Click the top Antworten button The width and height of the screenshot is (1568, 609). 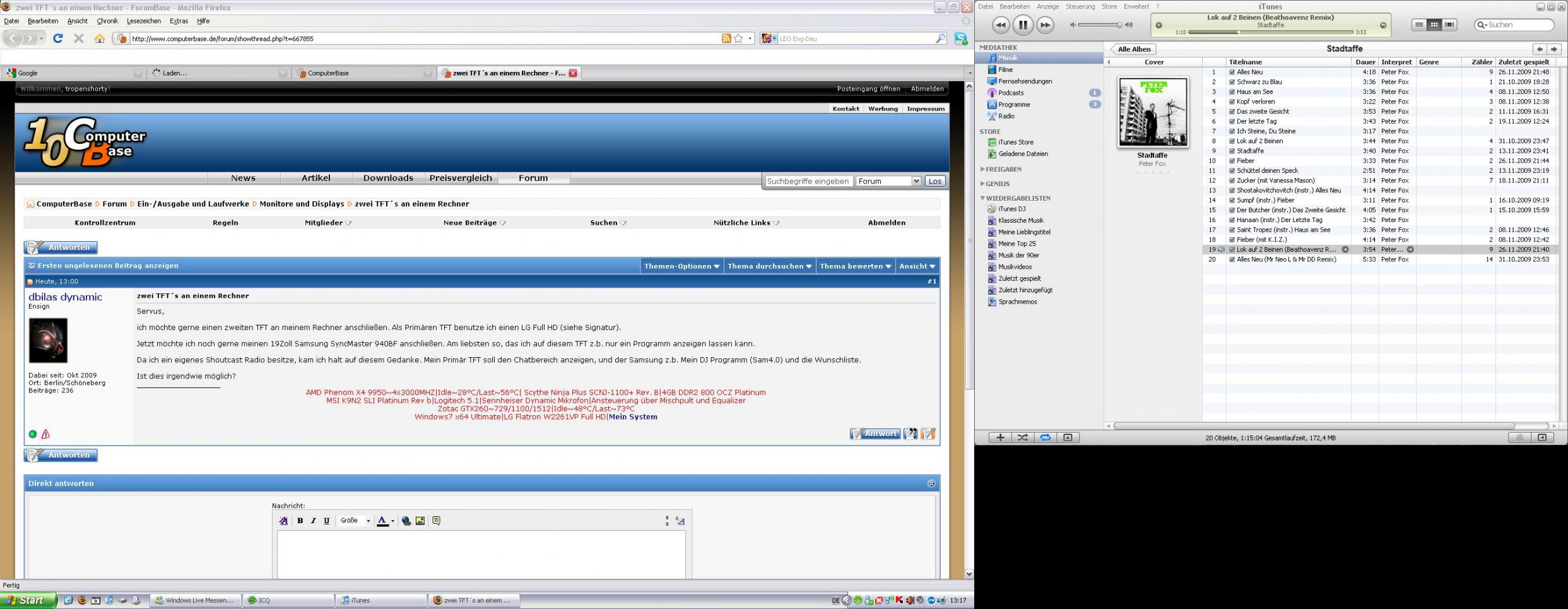click(61, 247)
